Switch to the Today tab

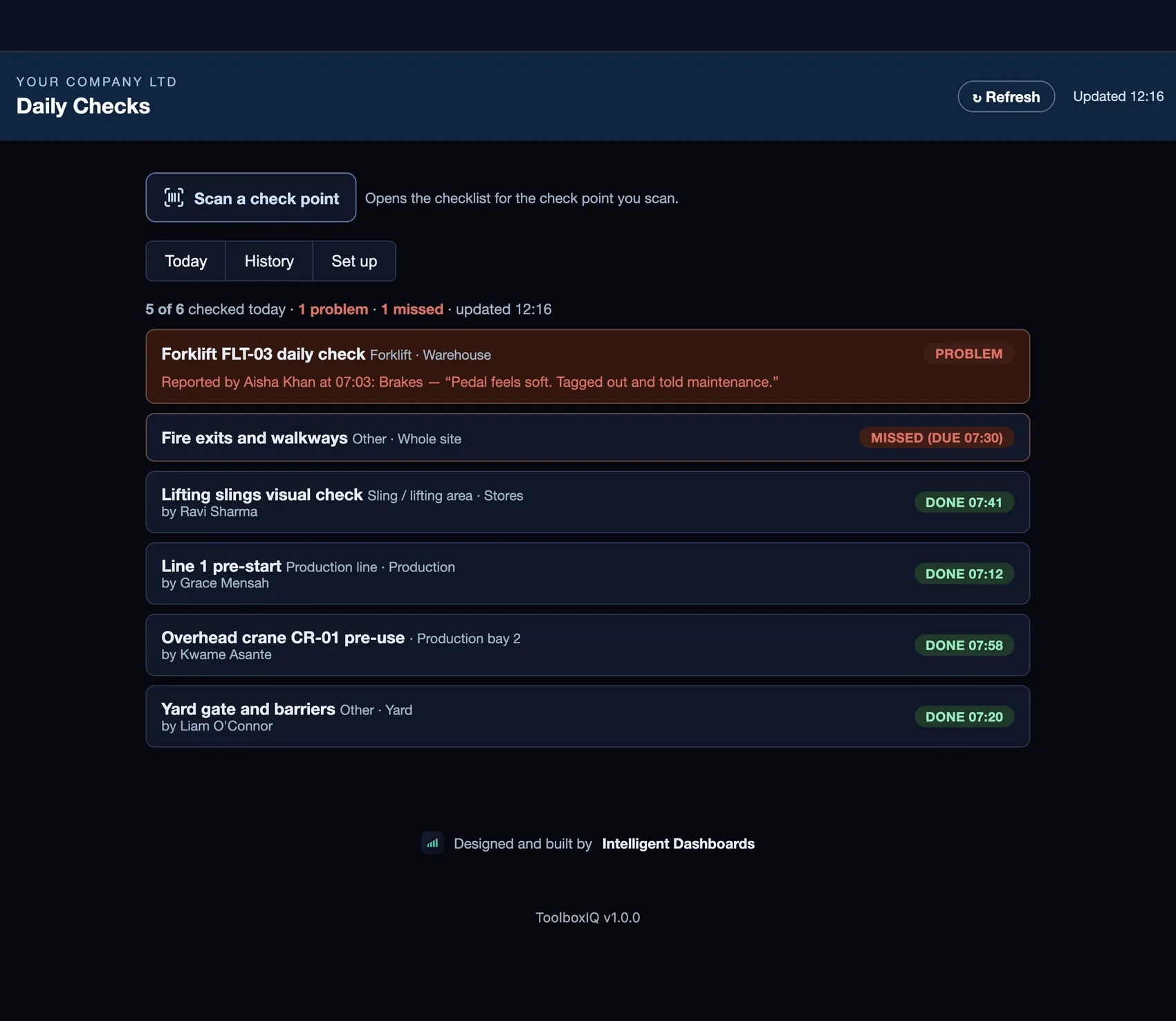click(185, 261)
